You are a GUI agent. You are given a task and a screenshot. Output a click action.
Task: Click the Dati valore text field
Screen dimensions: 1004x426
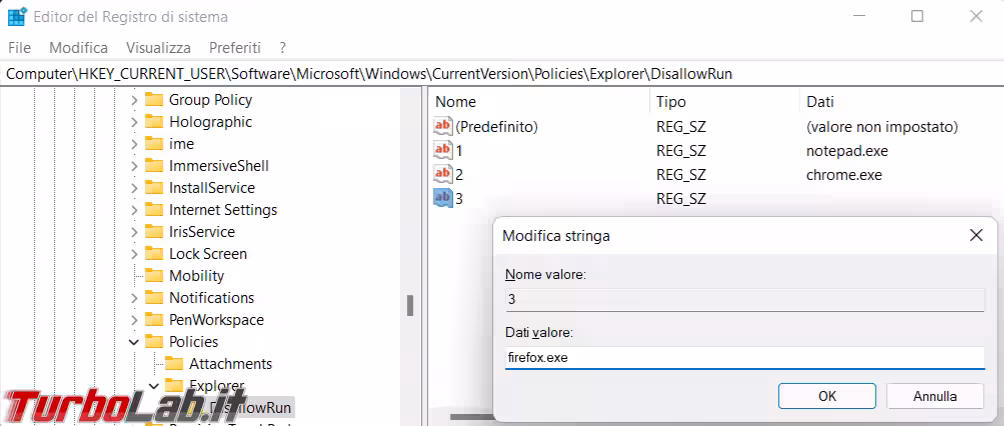pos(744,357)
